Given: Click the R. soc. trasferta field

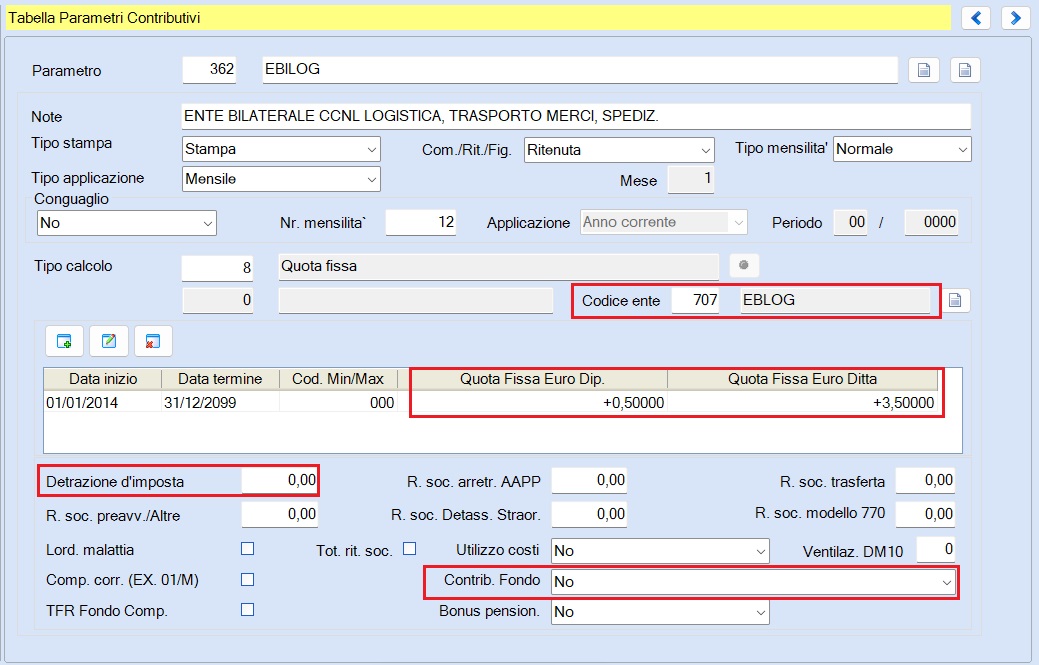Looking at the screenshot, I should point(925,480).
